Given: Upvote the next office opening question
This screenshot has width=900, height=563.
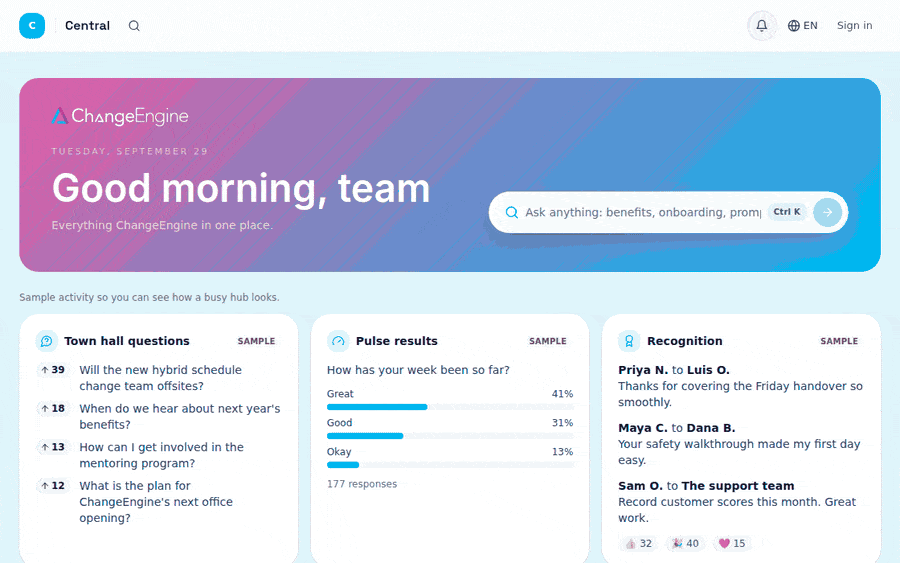Looking at the screenshot, I should tap(52, 486).
